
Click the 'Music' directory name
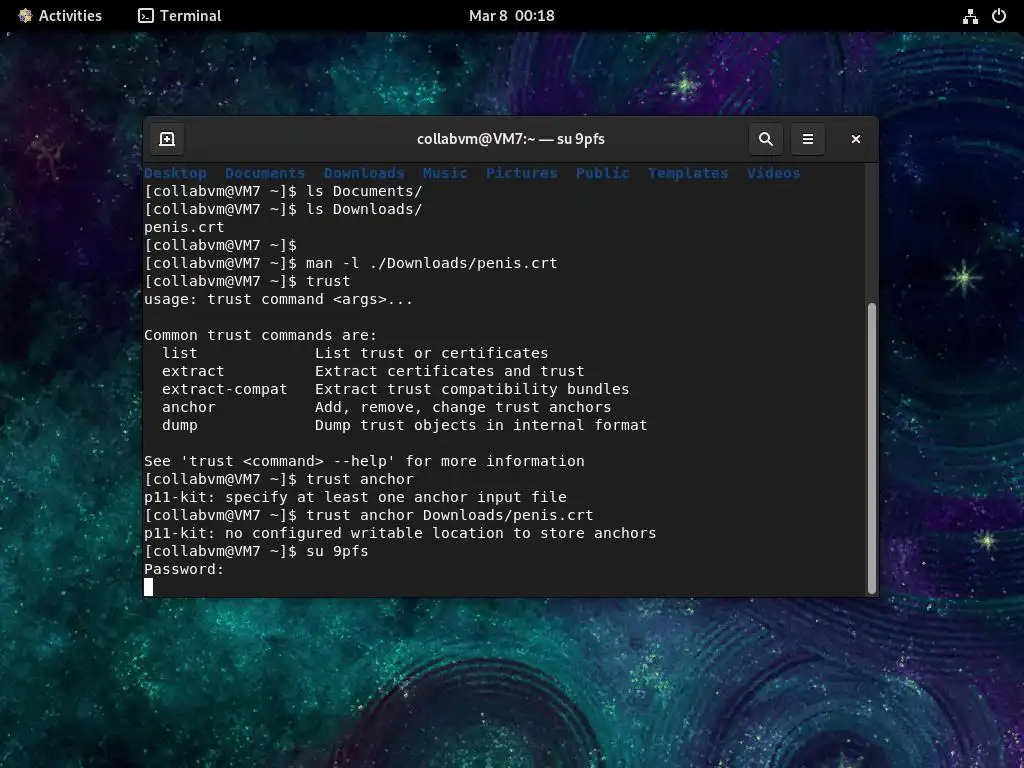445,173
